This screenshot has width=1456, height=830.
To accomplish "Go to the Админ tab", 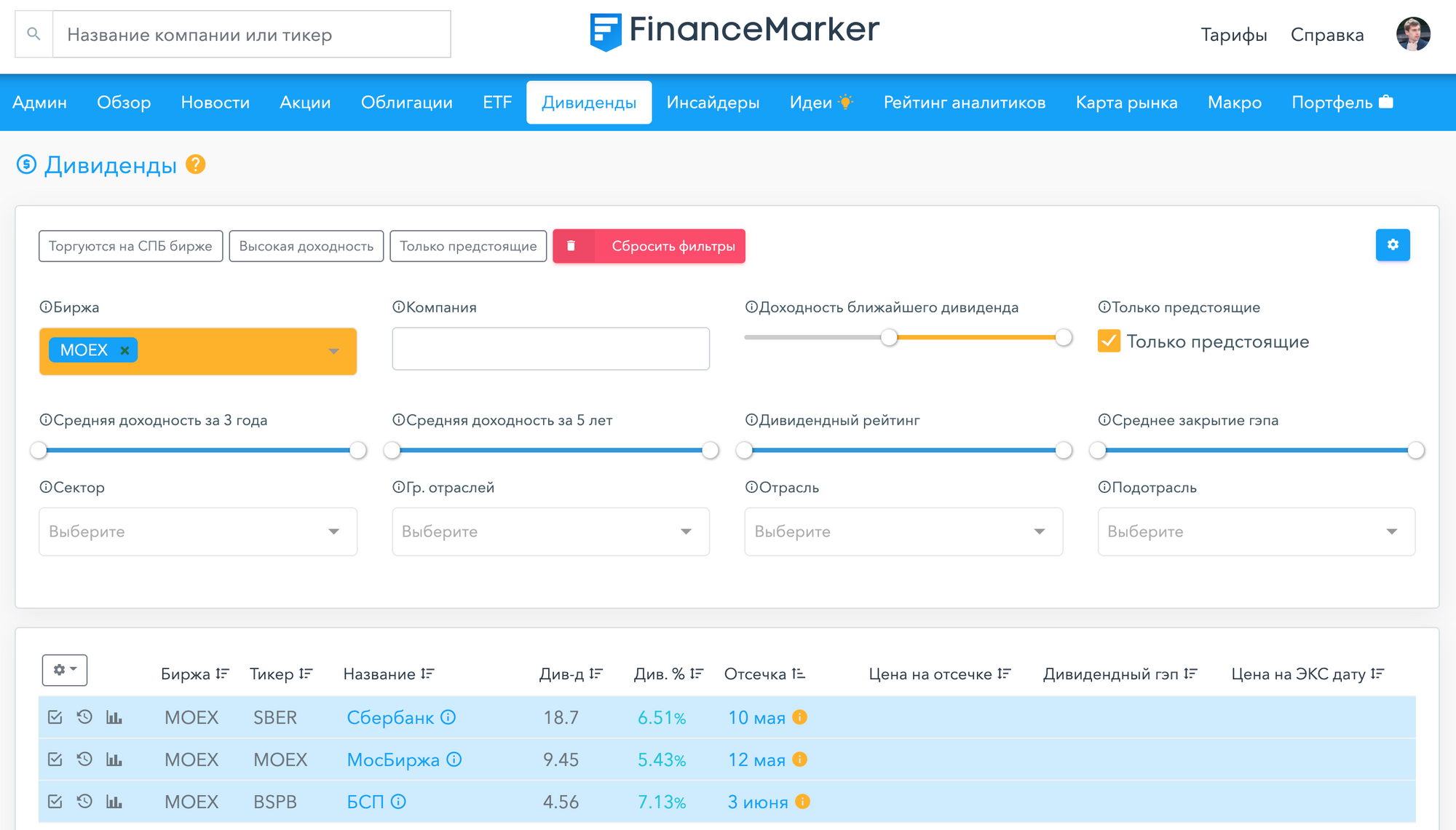I will 39,103.
